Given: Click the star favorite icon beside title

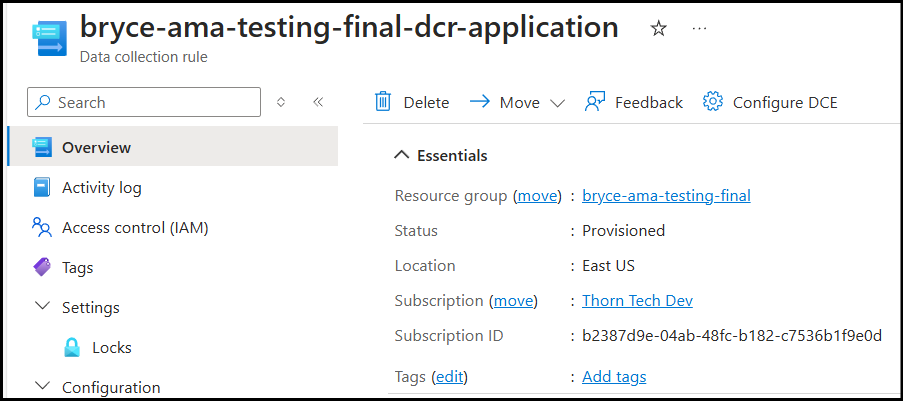Looking at the screenshot, I should [x=658, y=29].
